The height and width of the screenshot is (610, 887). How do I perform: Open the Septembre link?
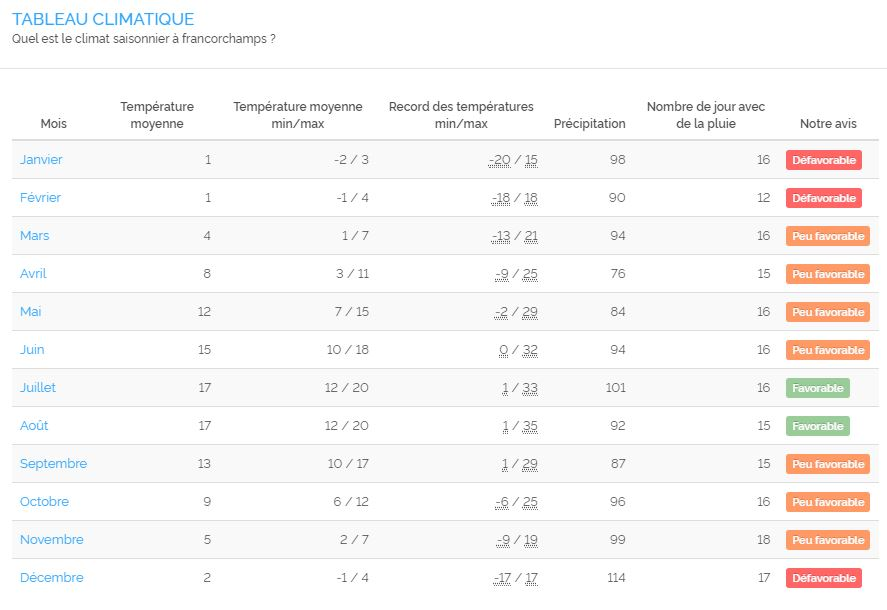53,464
